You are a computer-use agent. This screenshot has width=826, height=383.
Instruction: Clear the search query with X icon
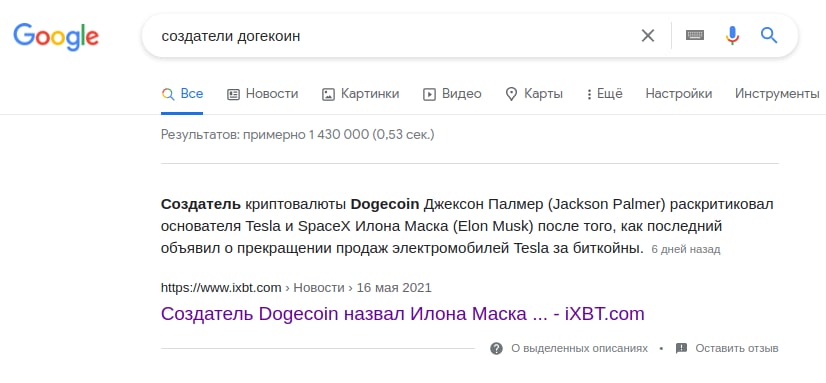[x=647, y=36]
